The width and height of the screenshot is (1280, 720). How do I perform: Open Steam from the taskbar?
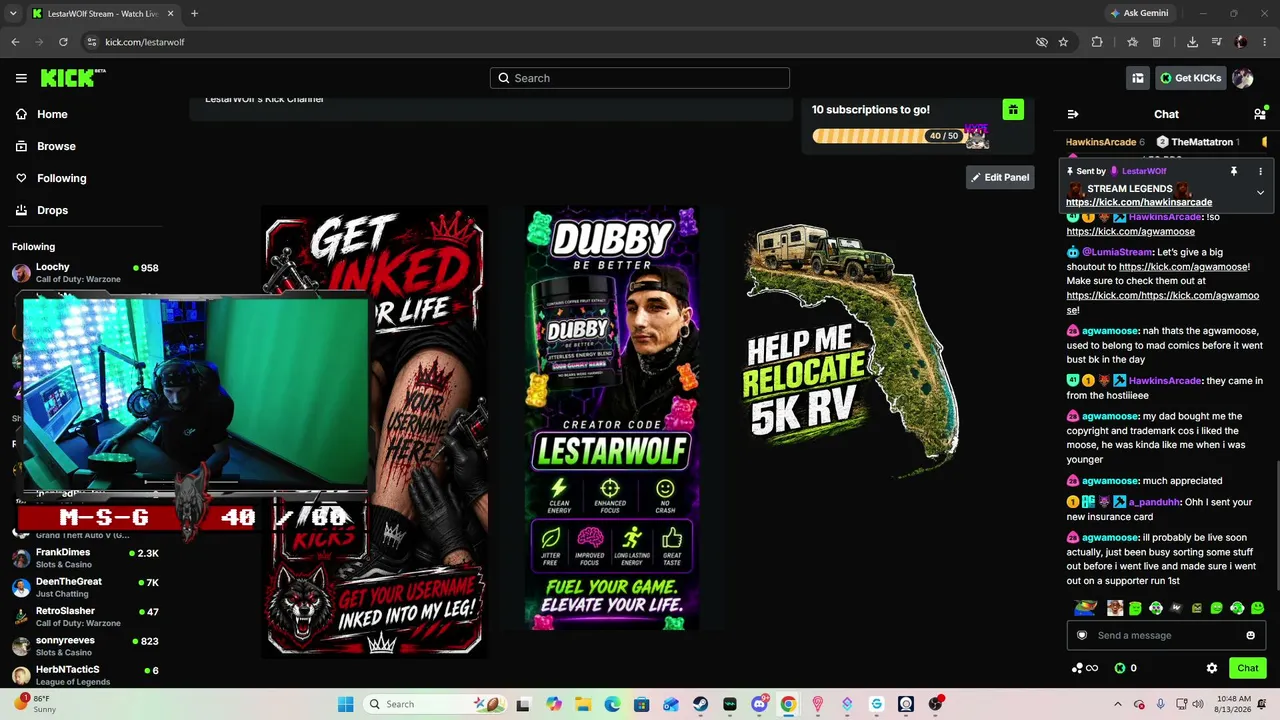(701, 704)
